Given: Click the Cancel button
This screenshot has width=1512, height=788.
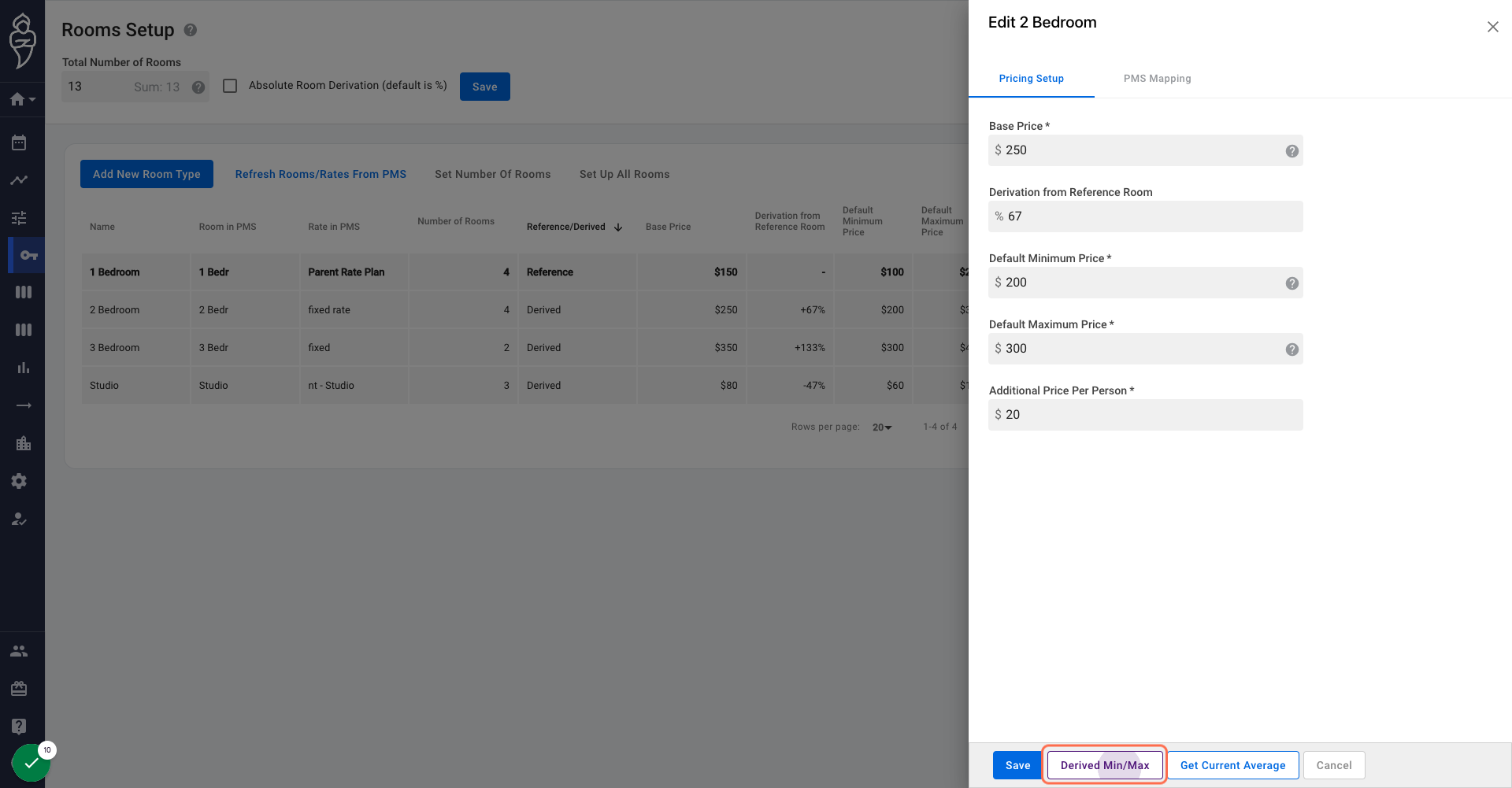Looking at the screenshot, I should [x=1334, y=765].
